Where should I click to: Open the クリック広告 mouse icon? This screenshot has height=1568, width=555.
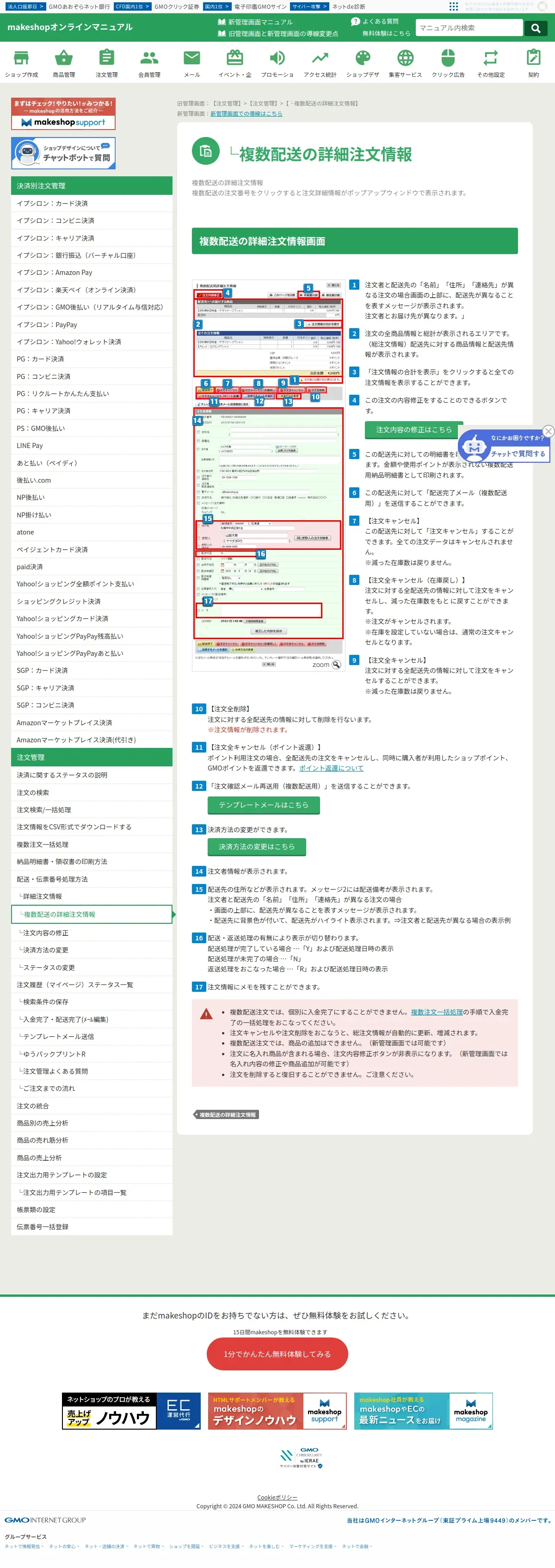coord(448,62)
